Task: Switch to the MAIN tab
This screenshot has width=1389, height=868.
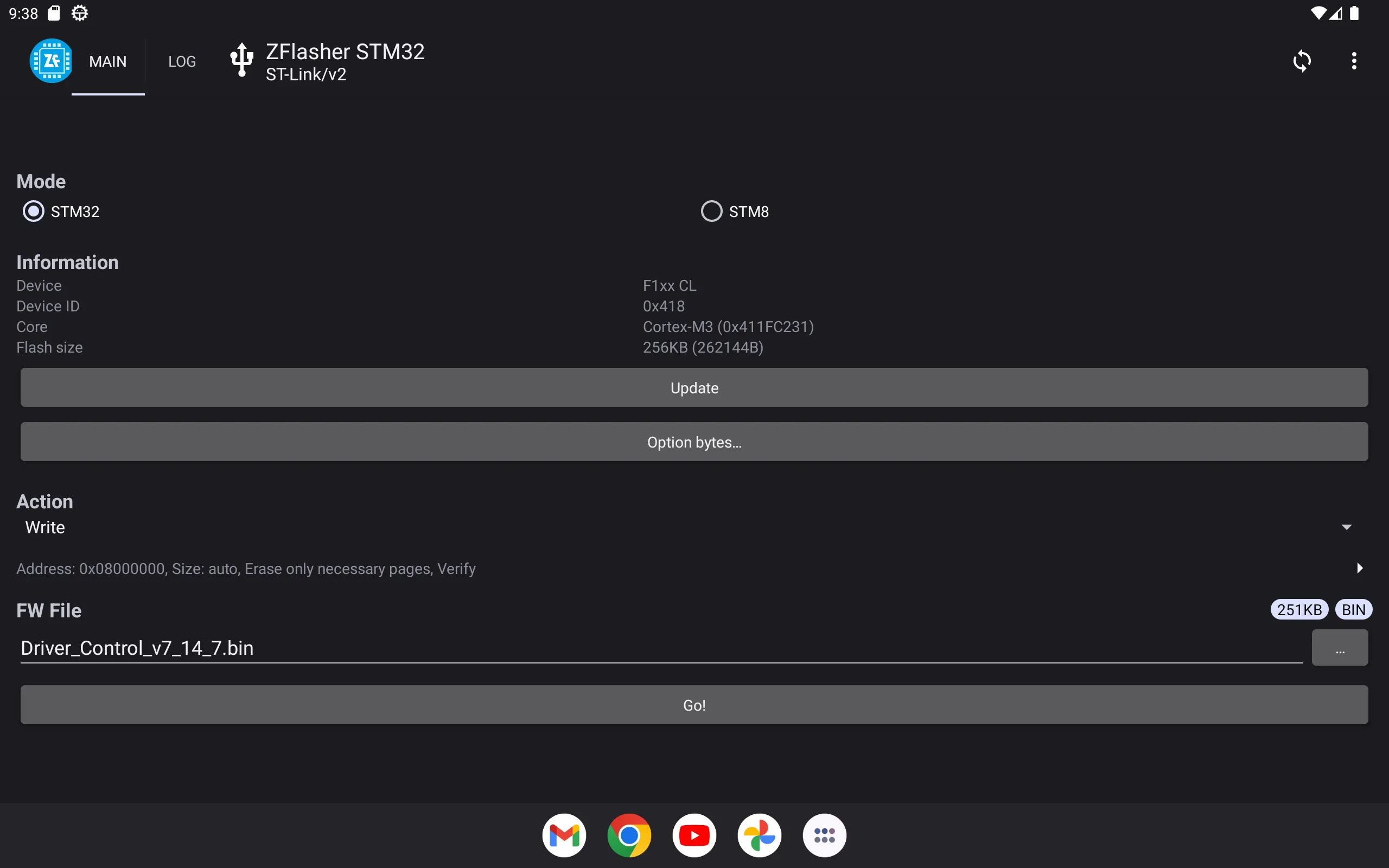Action: click(x=108, y=61)
